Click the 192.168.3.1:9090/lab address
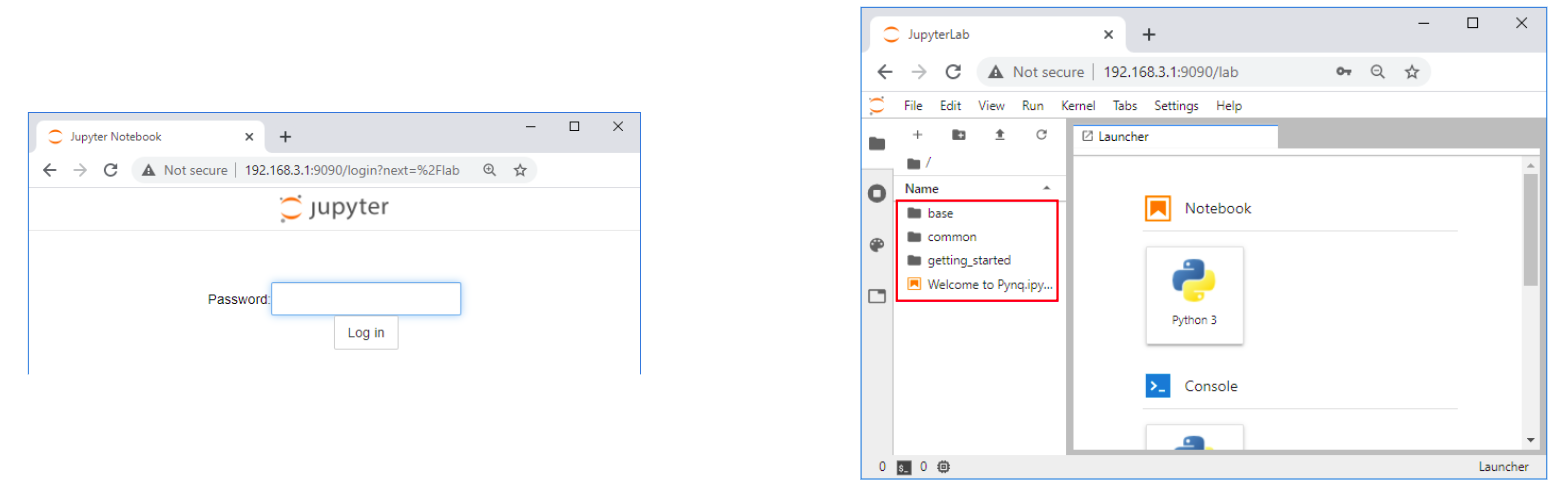Image resolution: width=1561 pixels, height=489 pixels. 1172,72
